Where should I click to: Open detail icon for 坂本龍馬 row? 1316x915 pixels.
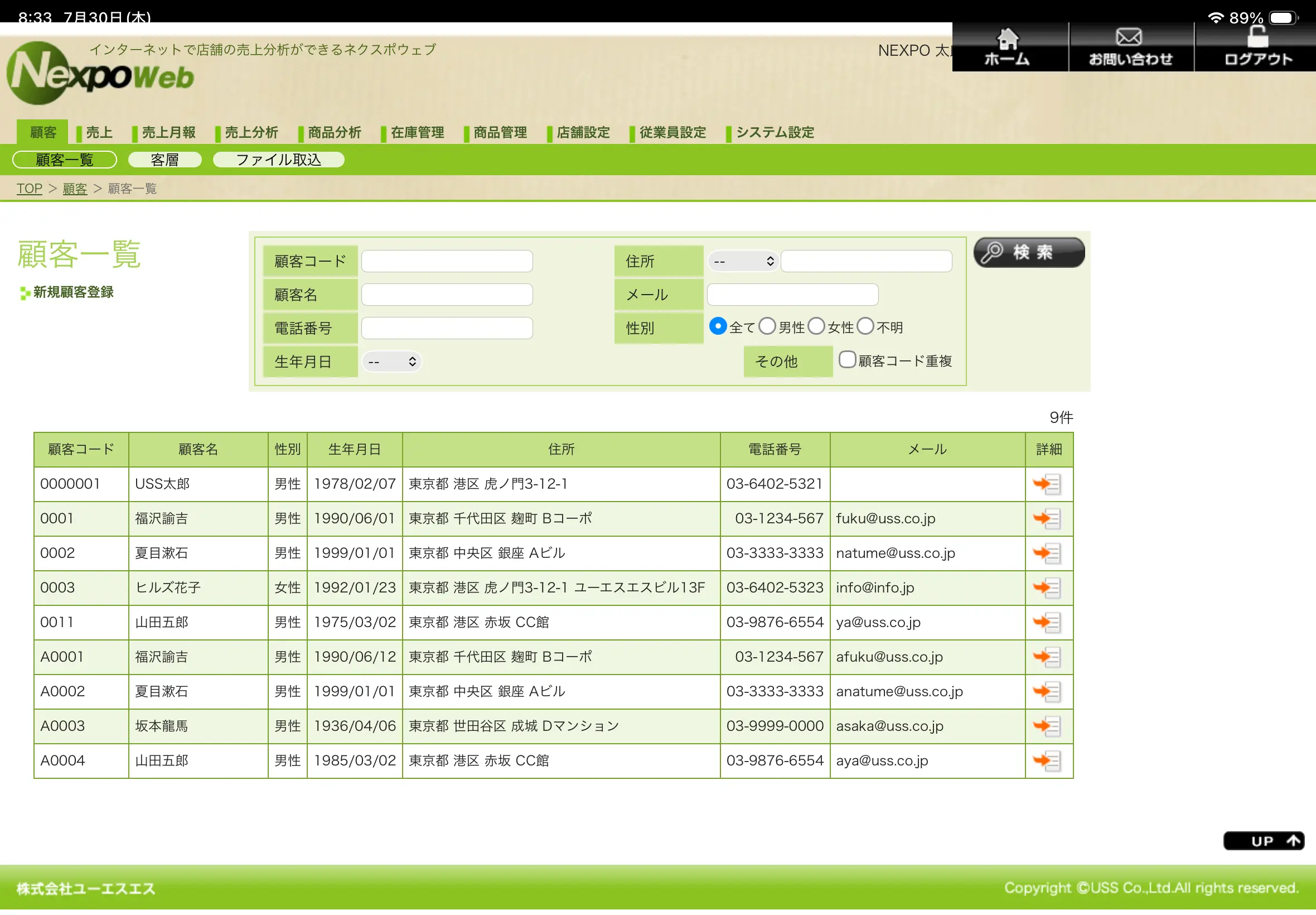click(x=1047, y=726)
